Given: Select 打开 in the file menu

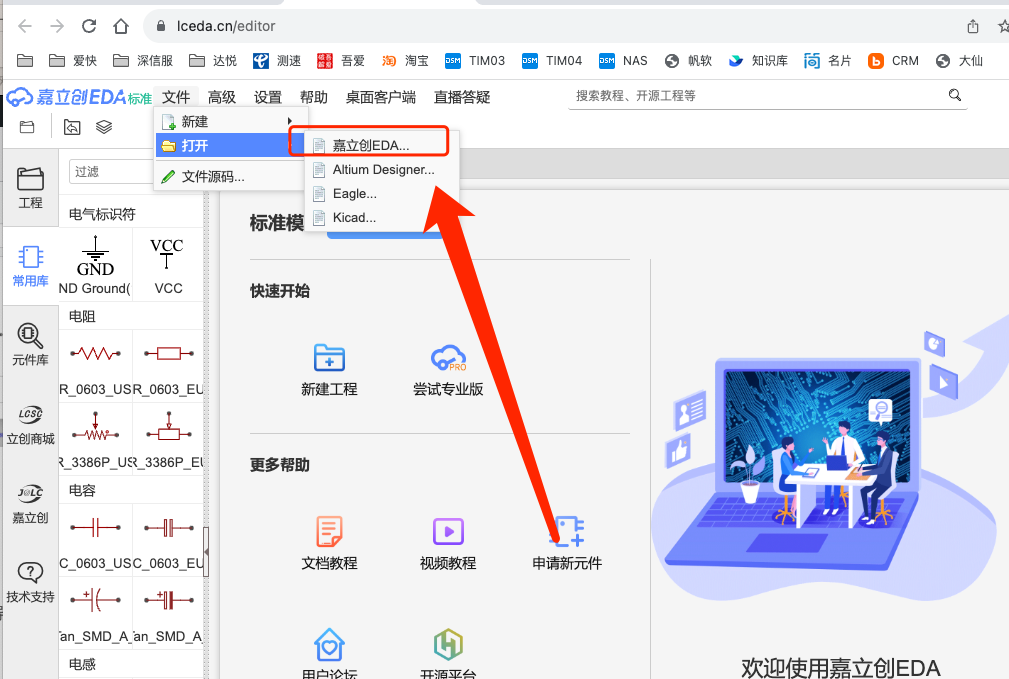Looking at the screenshot, I should pos(230,145).
